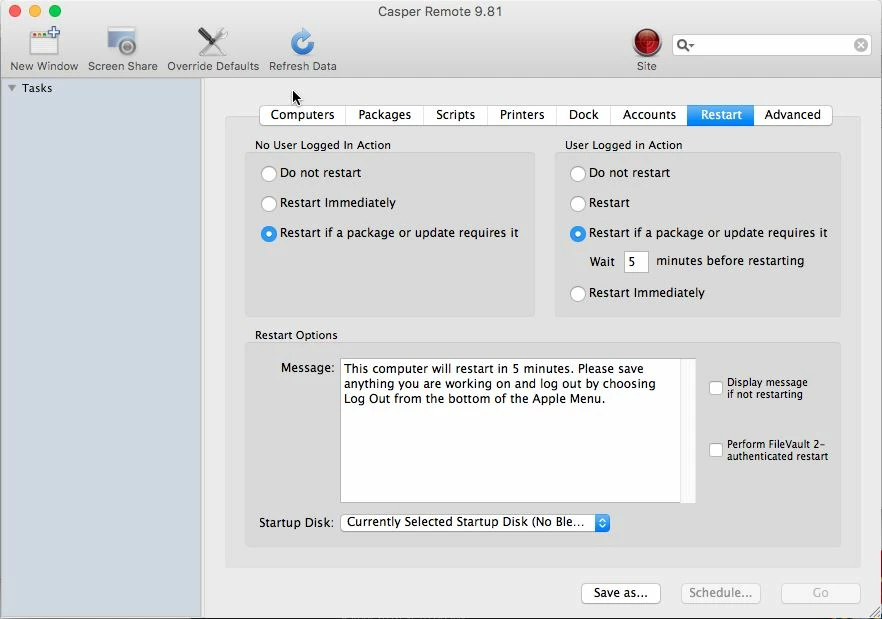Click the Go button

[x=821, y=593]
